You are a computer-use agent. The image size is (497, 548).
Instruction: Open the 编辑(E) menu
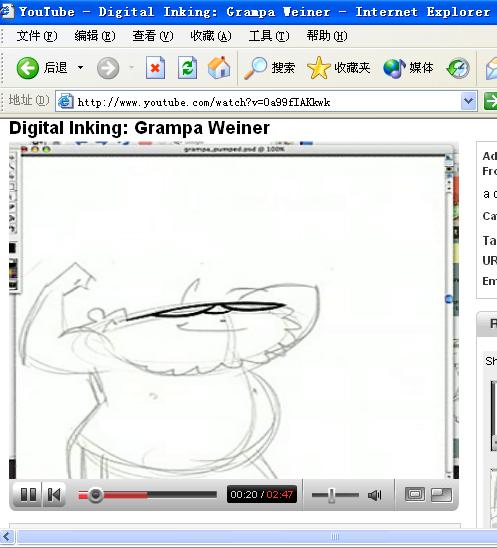(x=94, y=36)
